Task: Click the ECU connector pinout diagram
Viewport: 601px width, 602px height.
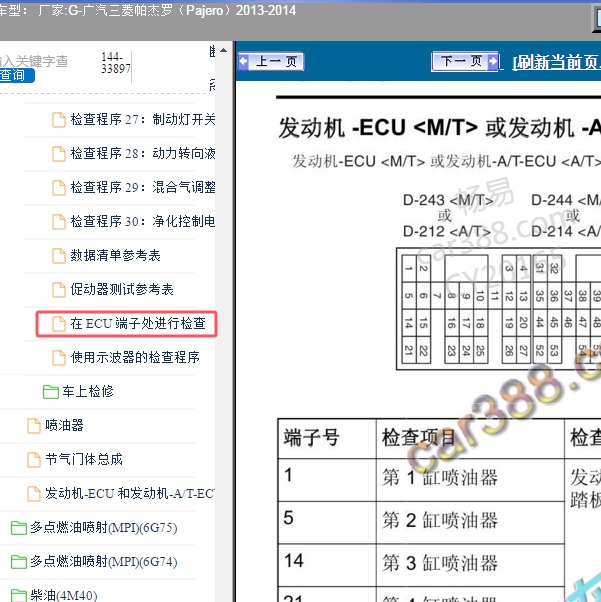Action: 498,309
